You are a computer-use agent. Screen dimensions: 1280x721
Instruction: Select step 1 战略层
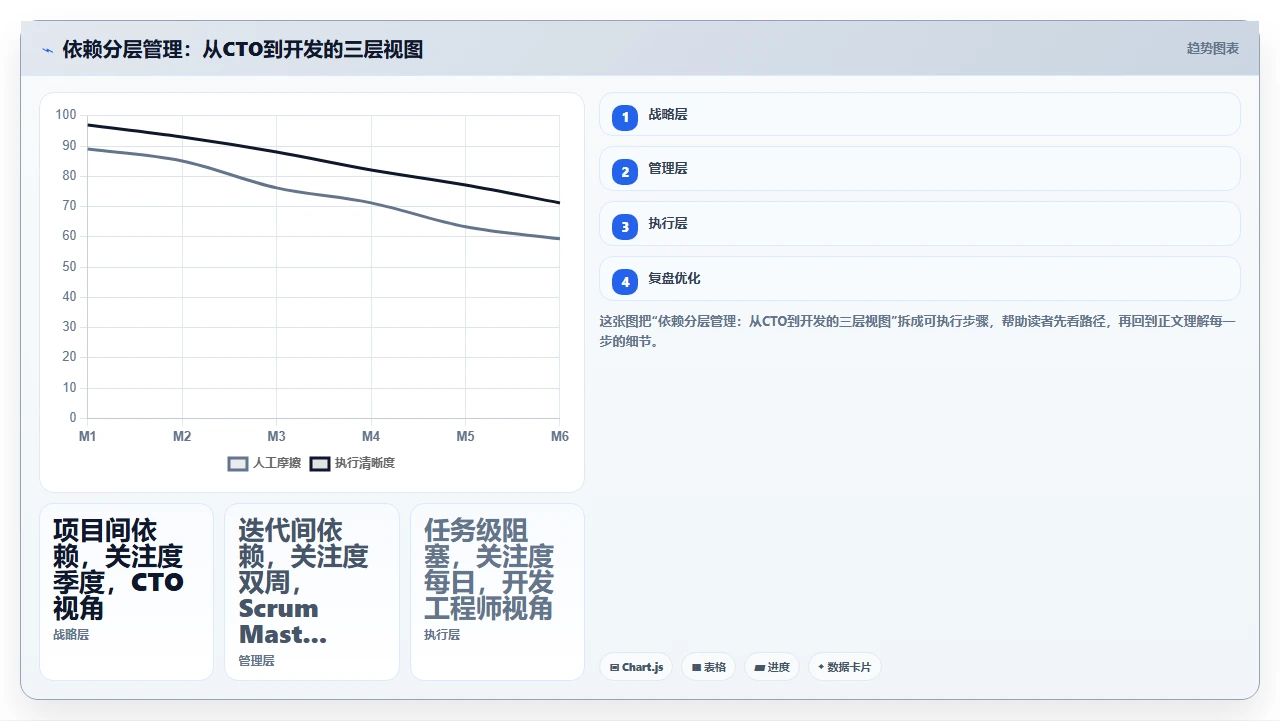tap(919, 114)
